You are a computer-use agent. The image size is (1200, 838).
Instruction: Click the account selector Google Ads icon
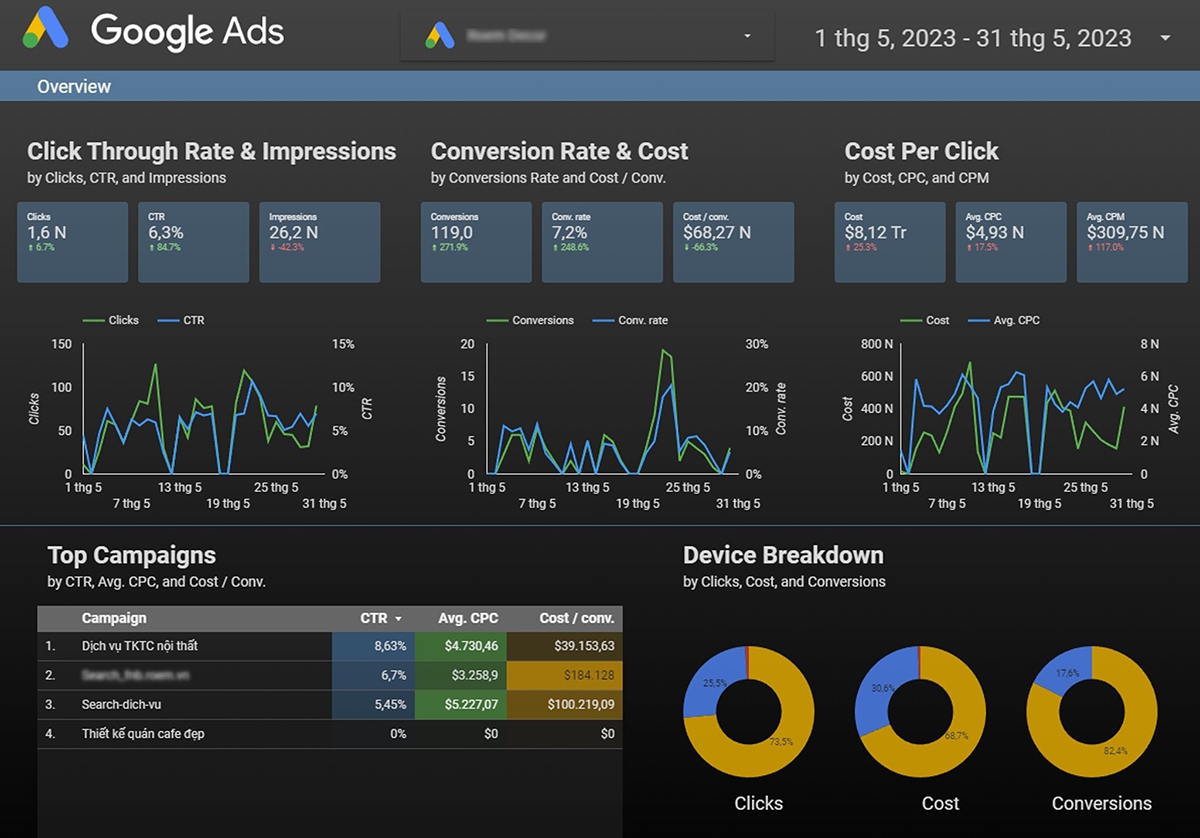439,36
